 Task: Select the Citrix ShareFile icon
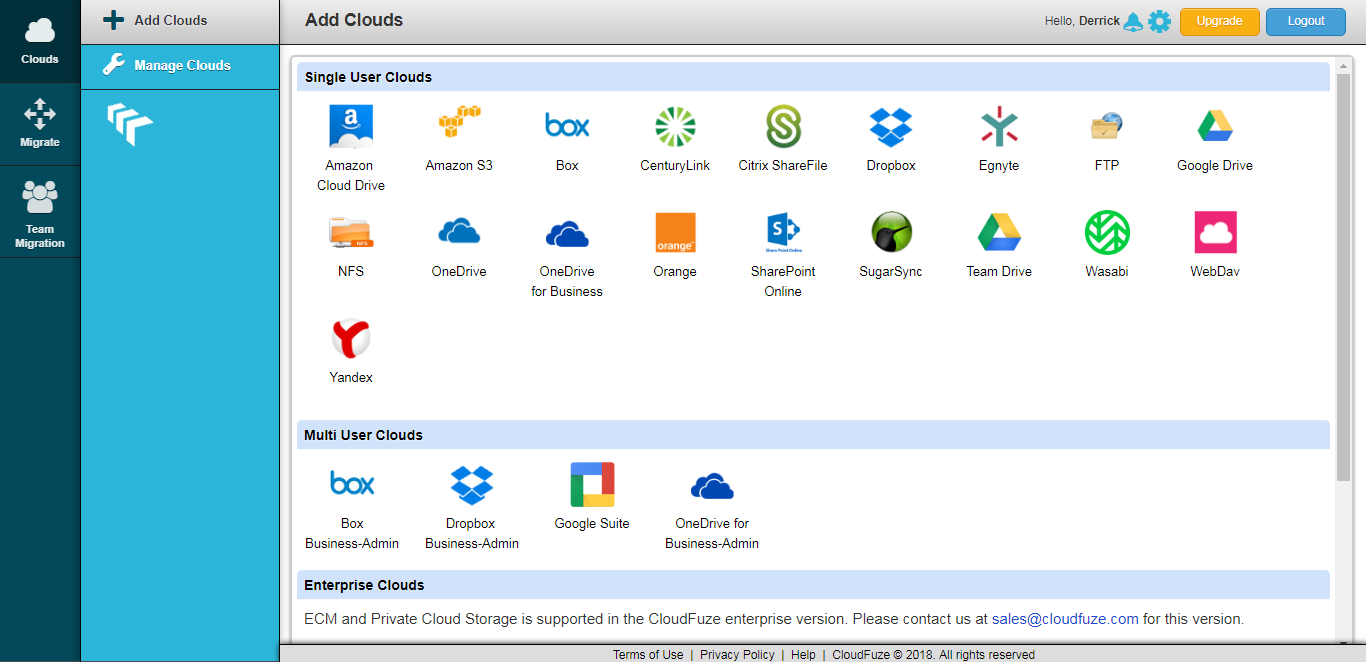pos(783,127)
